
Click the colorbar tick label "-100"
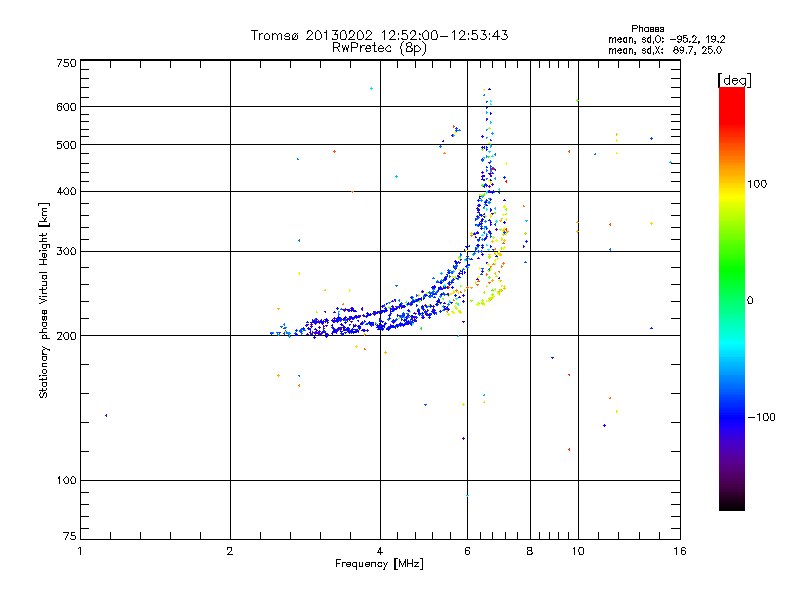[x=762, y=417]
